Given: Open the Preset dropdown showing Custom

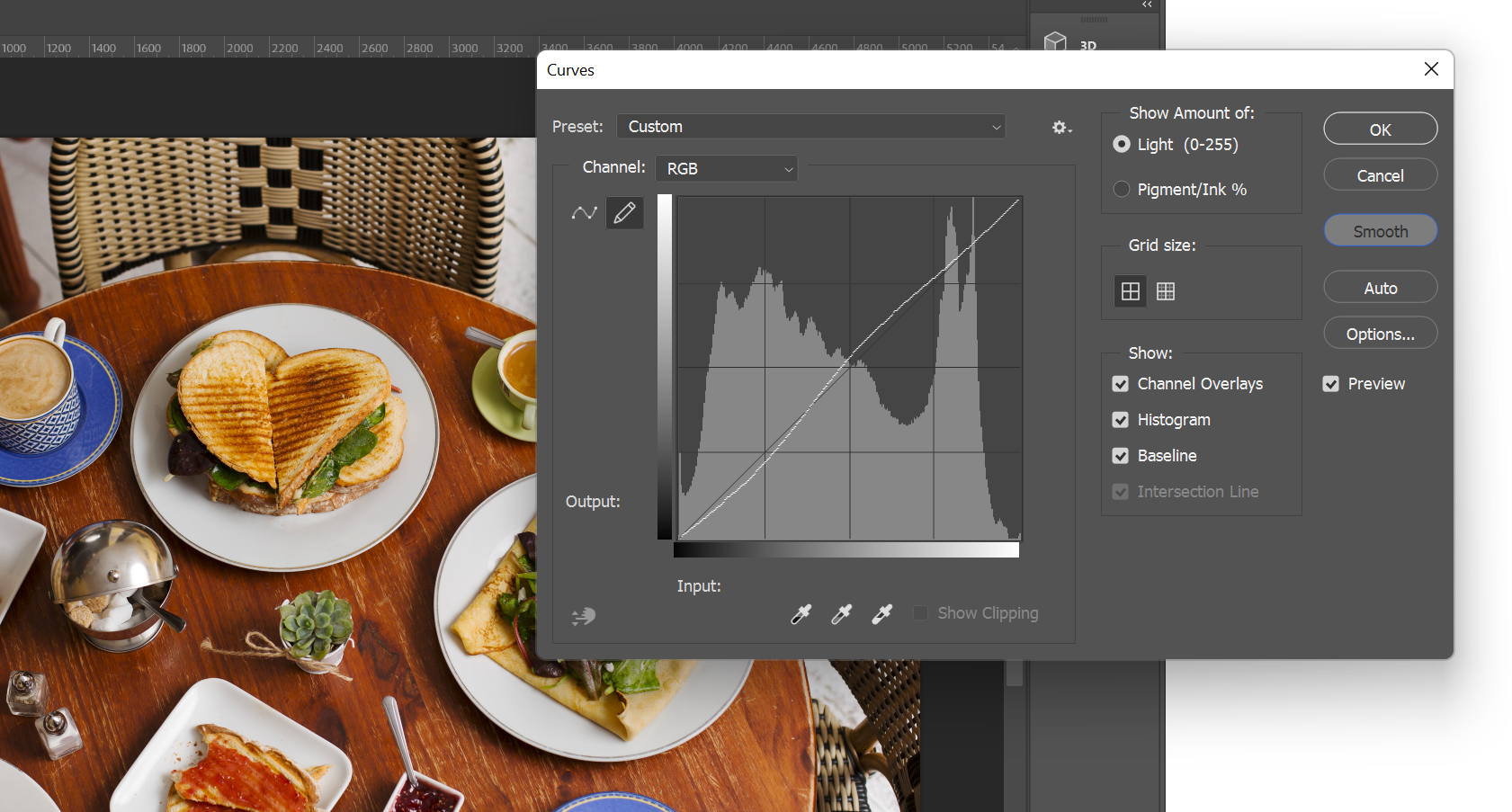Looking at the screenshot, I should click(x=811, y=127).
